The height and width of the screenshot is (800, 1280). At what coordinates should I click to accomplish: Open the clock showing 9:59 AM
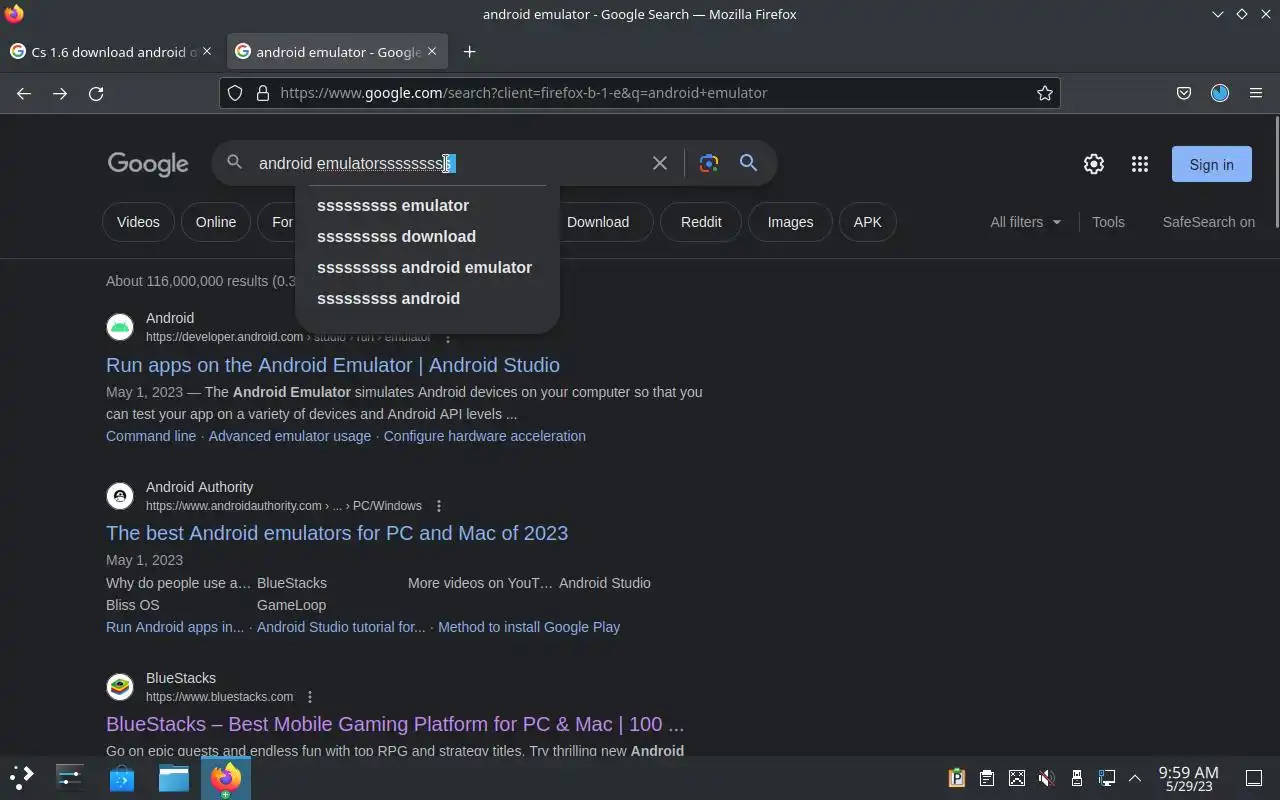1188,778
